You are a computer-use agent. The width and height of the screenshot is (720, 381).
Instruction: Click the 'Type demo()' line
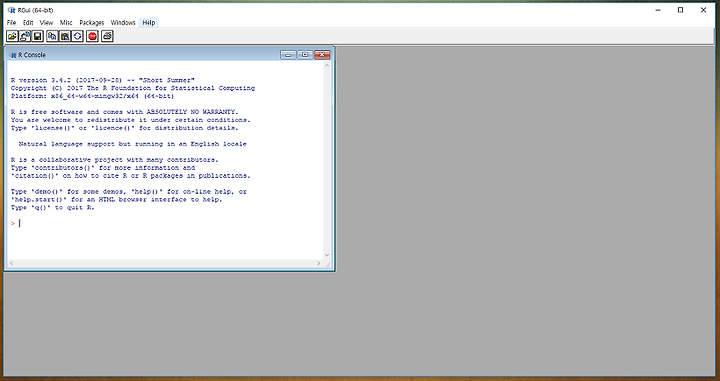pos(129,192)
